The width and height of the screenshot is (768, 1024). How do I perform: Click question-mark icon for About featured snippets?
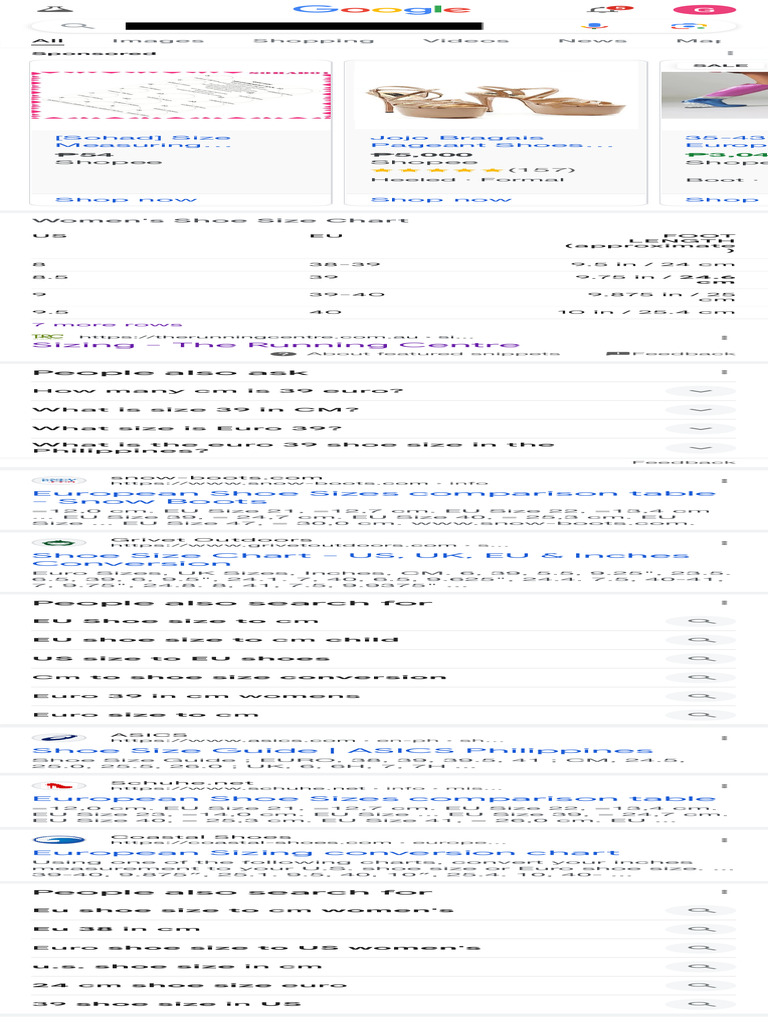coord(283,354)
